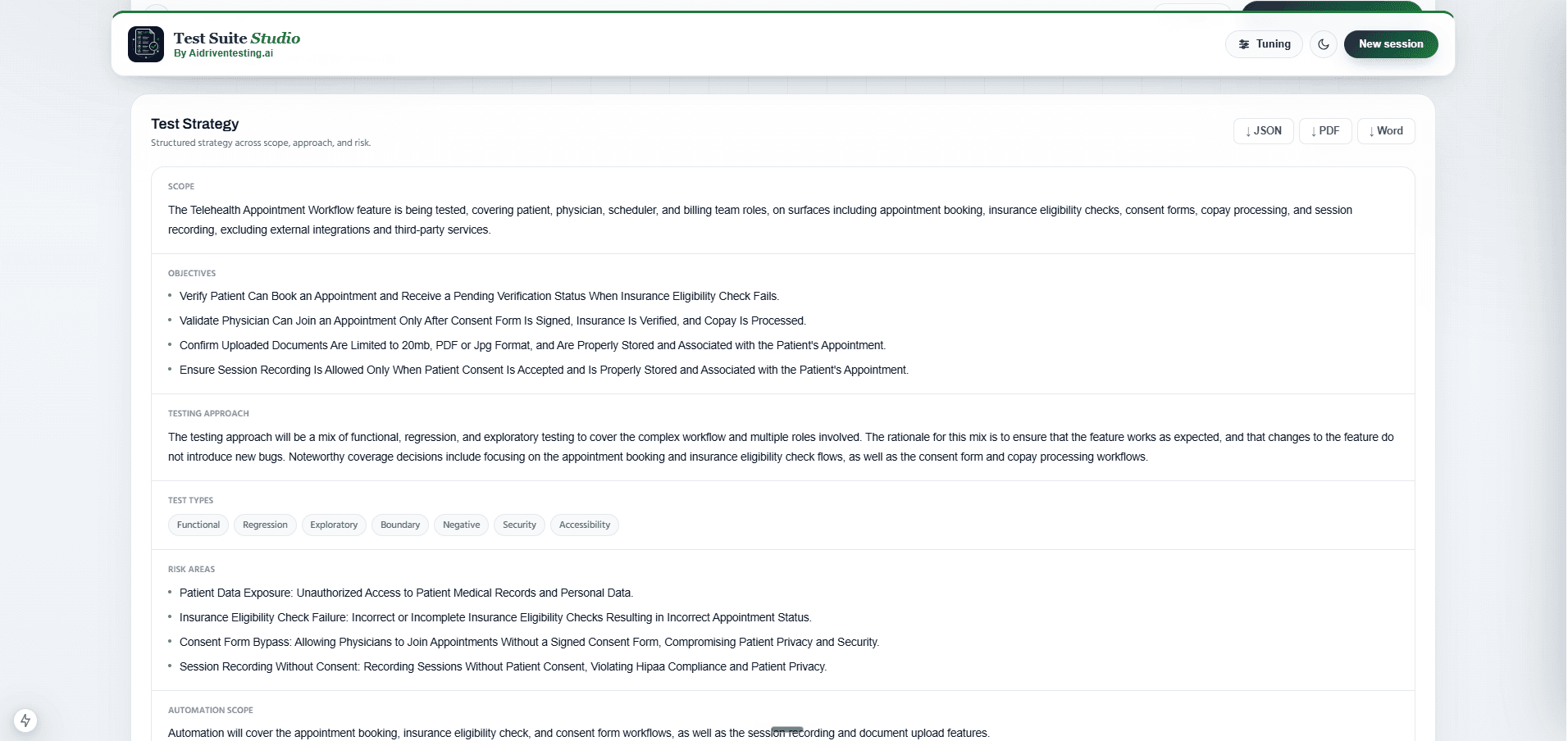Click the 'Patient Data Exposure' risk item
The image size is (1568, 741).
point(407,593)
